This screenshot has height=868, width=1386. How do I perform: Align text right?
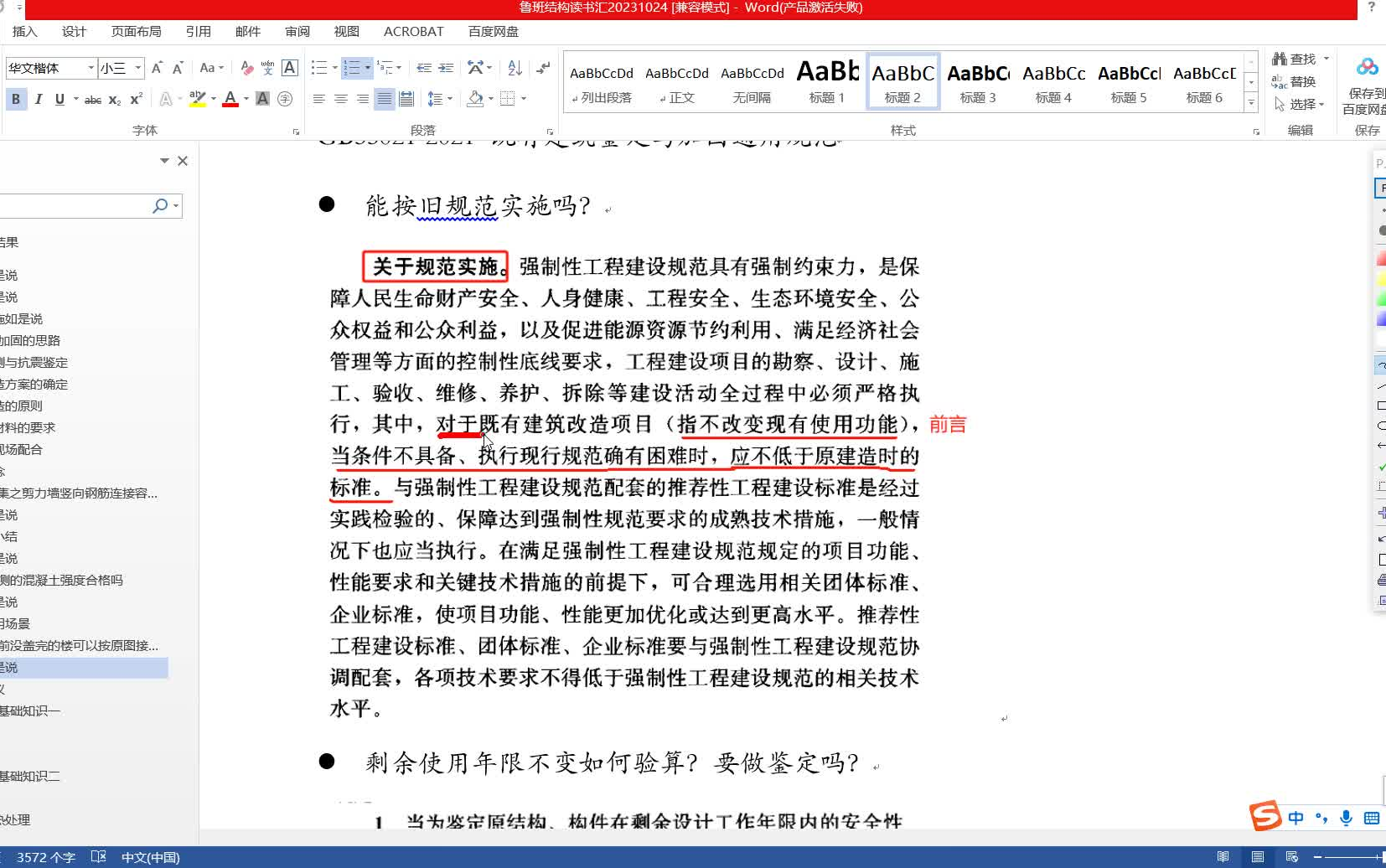pyautogui.click(x=362, y=99)
